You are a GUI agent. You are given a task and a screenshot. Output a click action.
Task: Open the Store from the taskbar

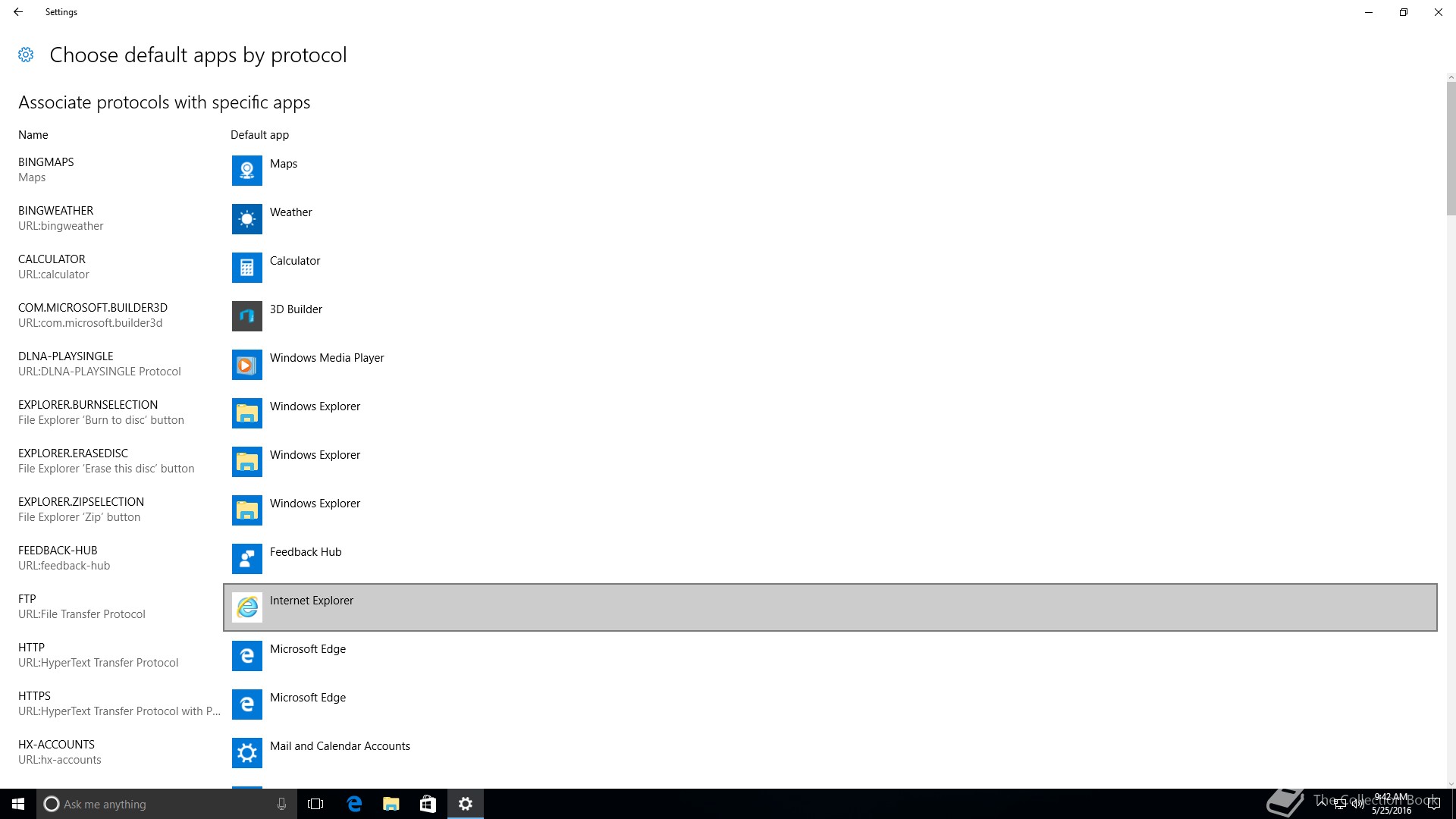[428, 804]
